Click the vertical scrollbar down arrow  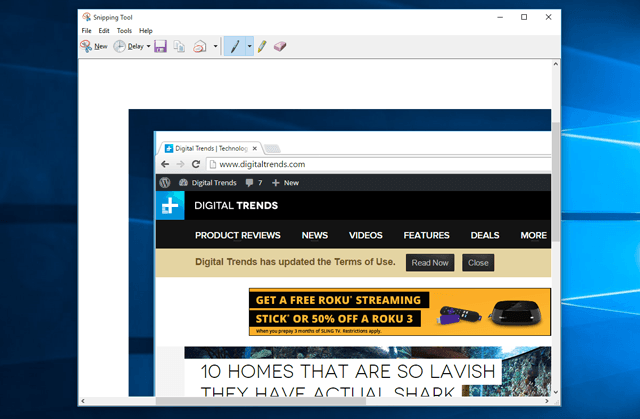coord(556,392)
